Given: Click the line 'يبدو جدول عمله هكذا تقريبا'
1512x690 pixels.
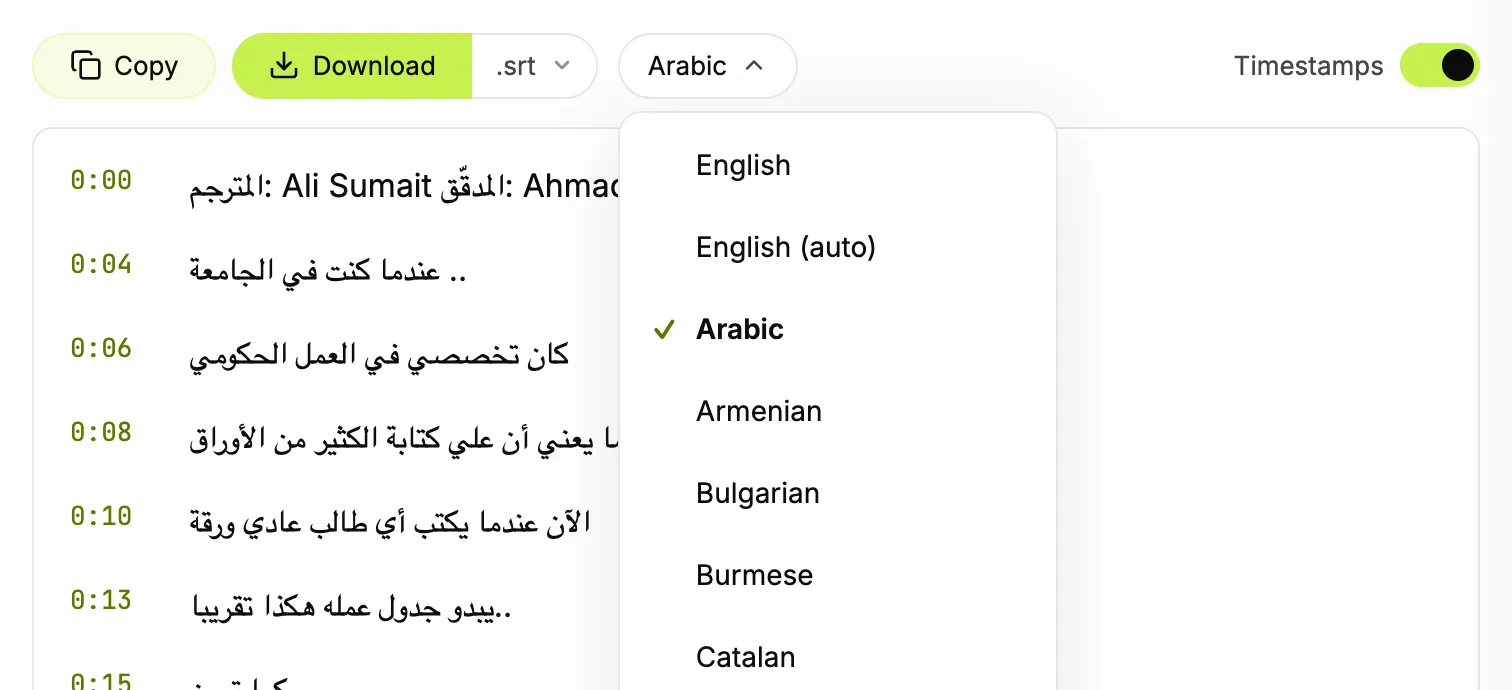Looking at the screenshot, I should [351, 606].
